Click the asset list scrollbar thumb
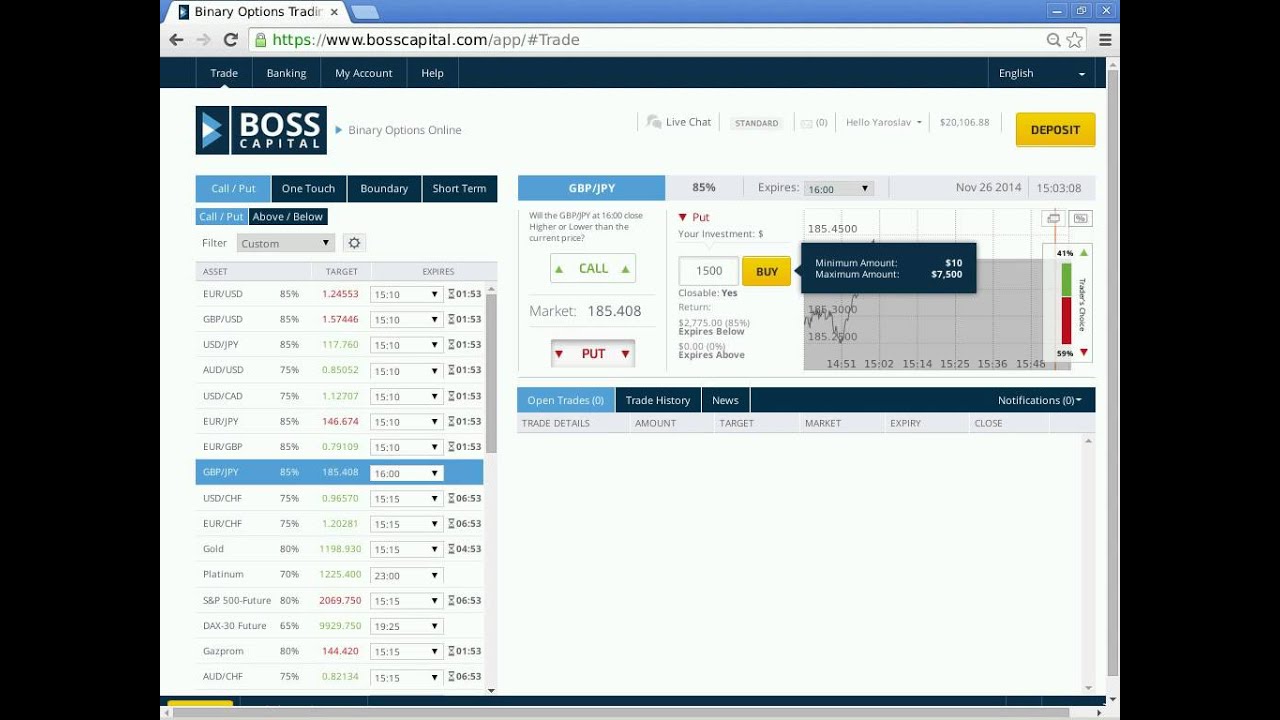This screenshot has height=720, width=1280. 491,375
